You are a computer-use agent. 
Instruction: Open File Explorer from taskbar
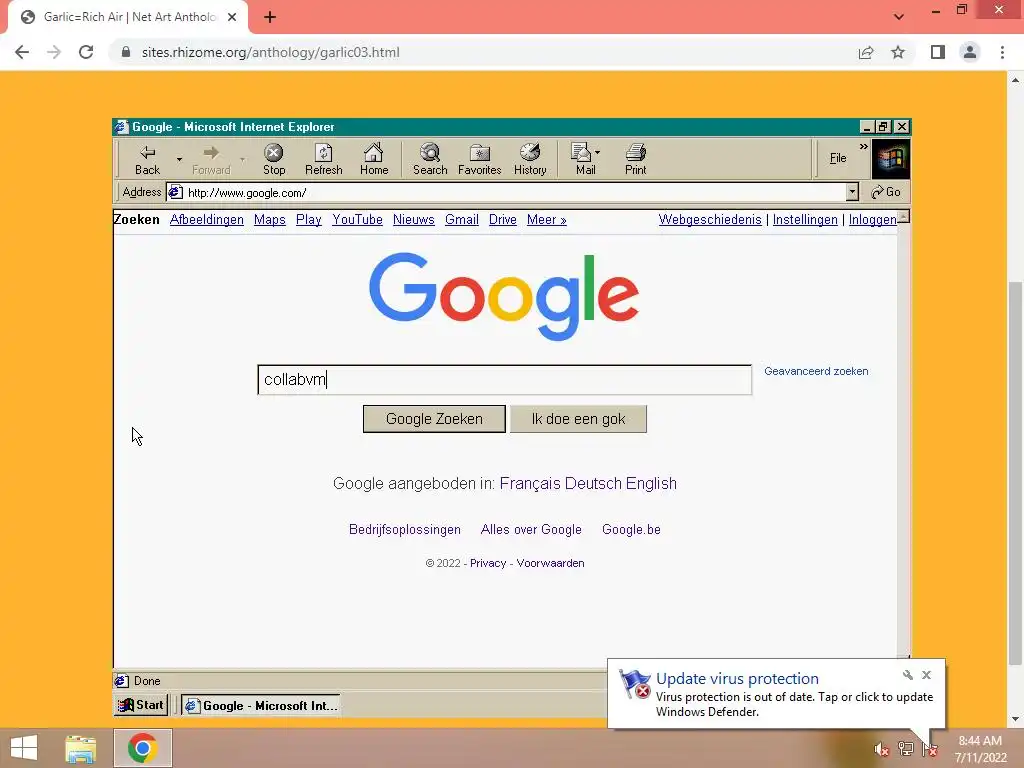80,748
